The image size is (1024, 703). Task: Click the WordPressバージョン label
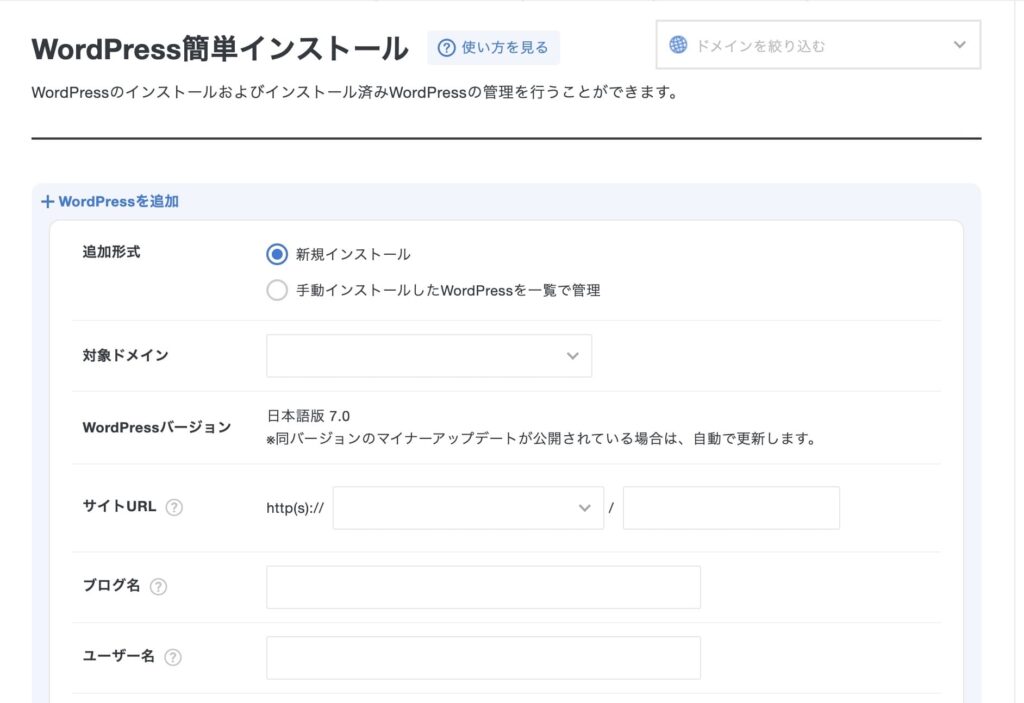pyautogui.click(x=157, y=427)
